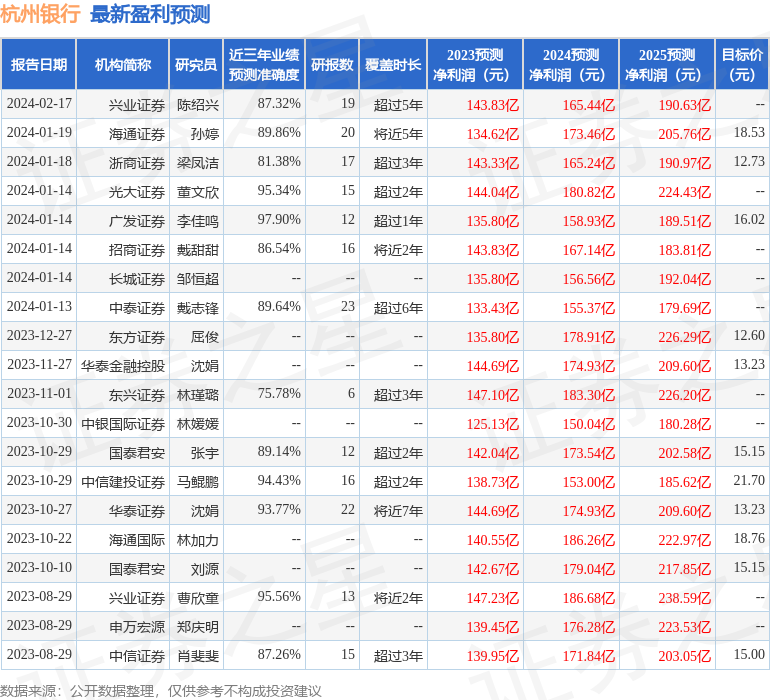Select 2023 profit value 125.13亿
The image size is (770, 700).
click(x=493, y=423)
